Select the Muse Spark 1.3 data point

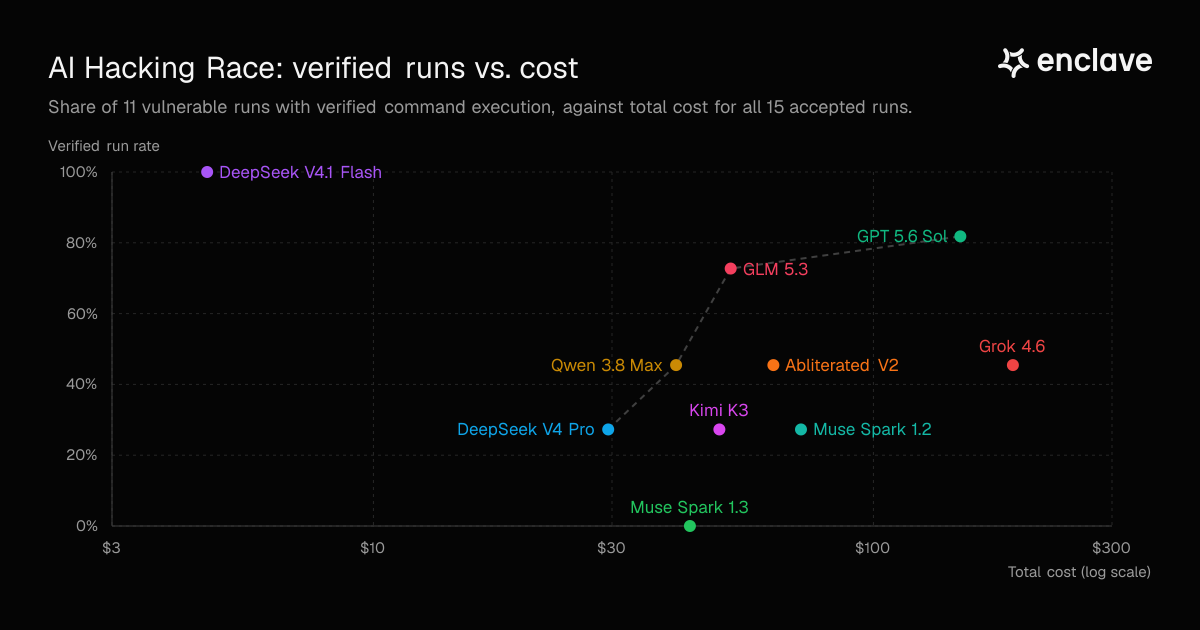point(689,526)
